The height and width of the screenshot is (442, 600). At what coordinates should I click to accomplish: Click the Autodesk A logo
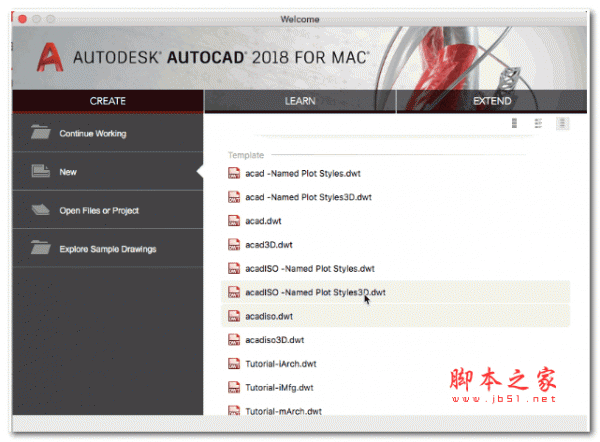(50, 57)
